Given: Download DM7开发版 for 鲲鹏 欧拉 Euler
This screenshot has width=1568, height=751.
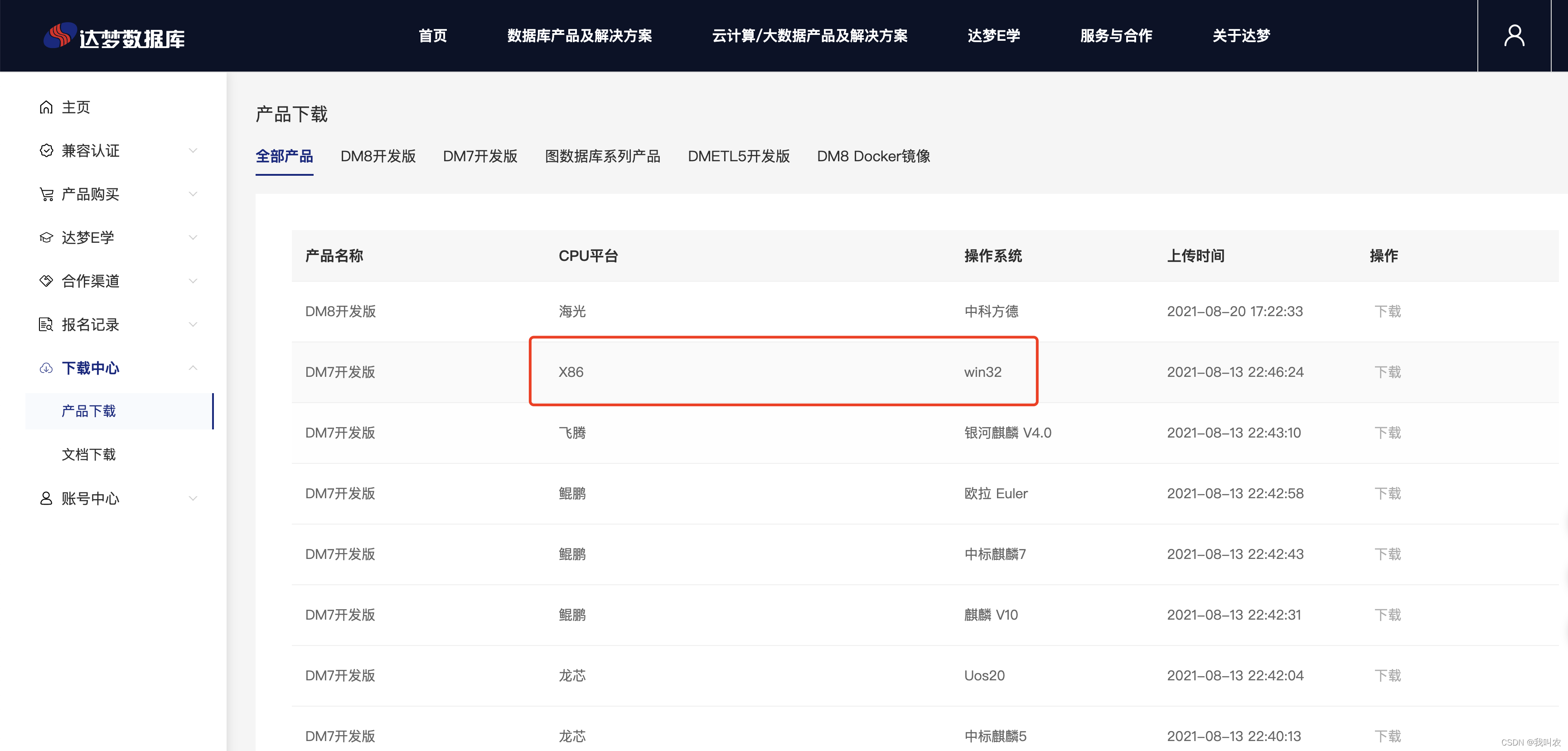Looking at the screenshot, I should click(x=1388, y=494).
